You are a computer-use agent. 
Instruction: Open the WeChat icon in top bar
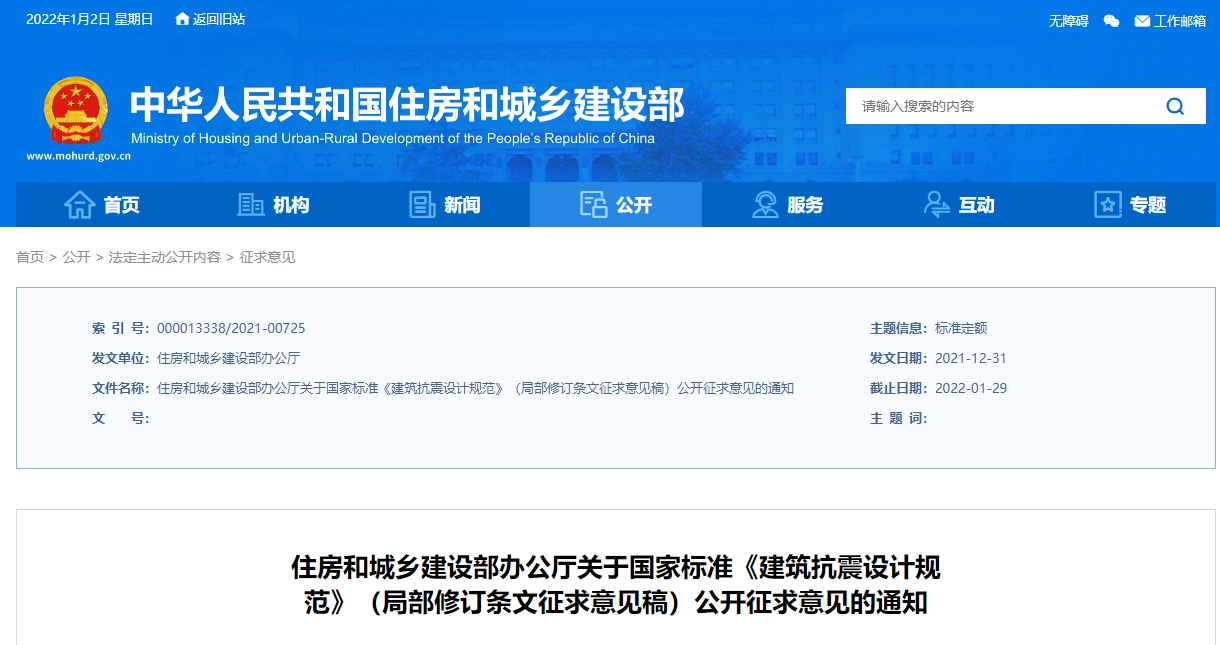click(1111, 21)
